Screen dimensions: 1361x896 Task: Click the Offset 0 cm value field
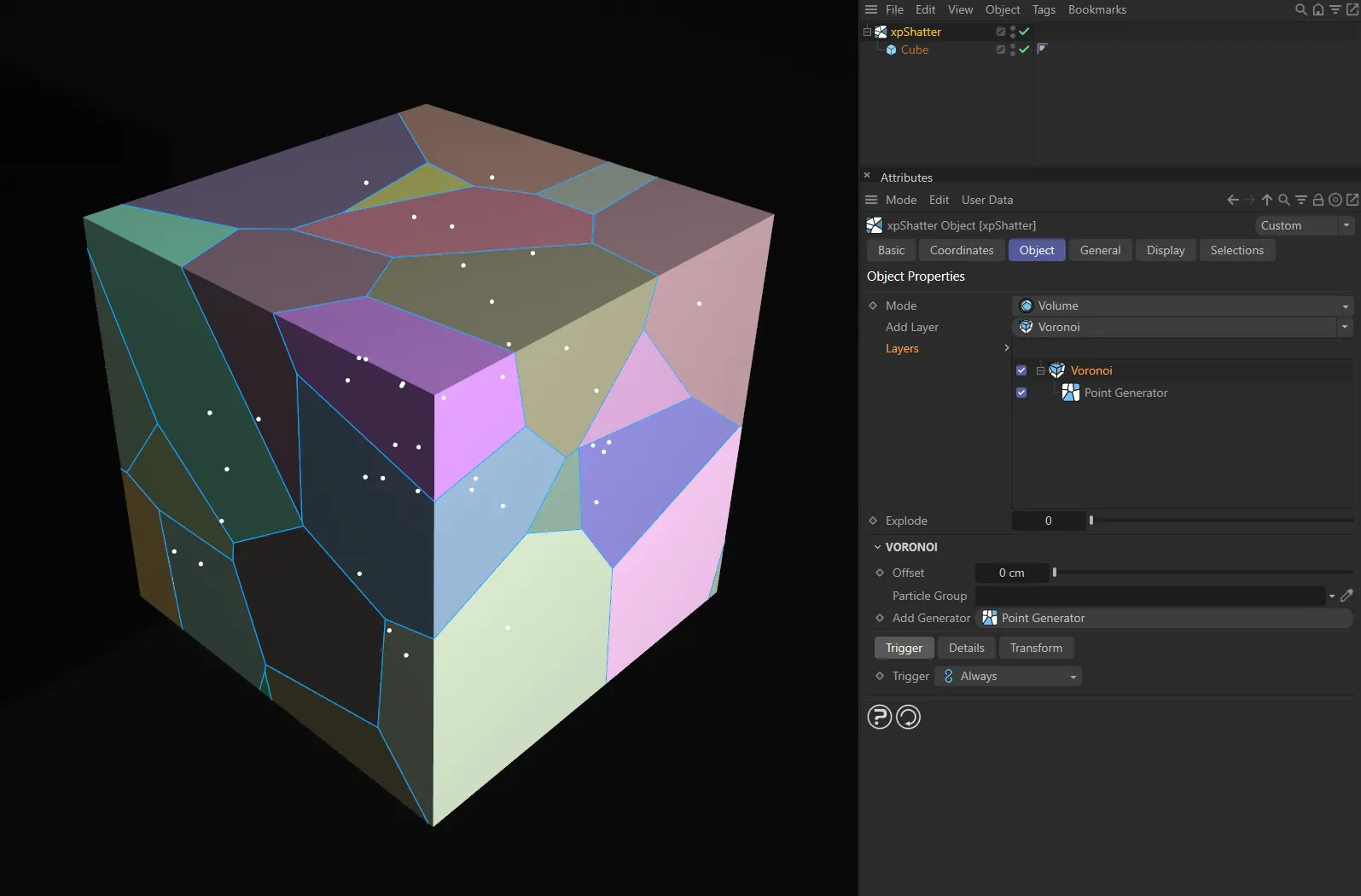point(1012,573)
